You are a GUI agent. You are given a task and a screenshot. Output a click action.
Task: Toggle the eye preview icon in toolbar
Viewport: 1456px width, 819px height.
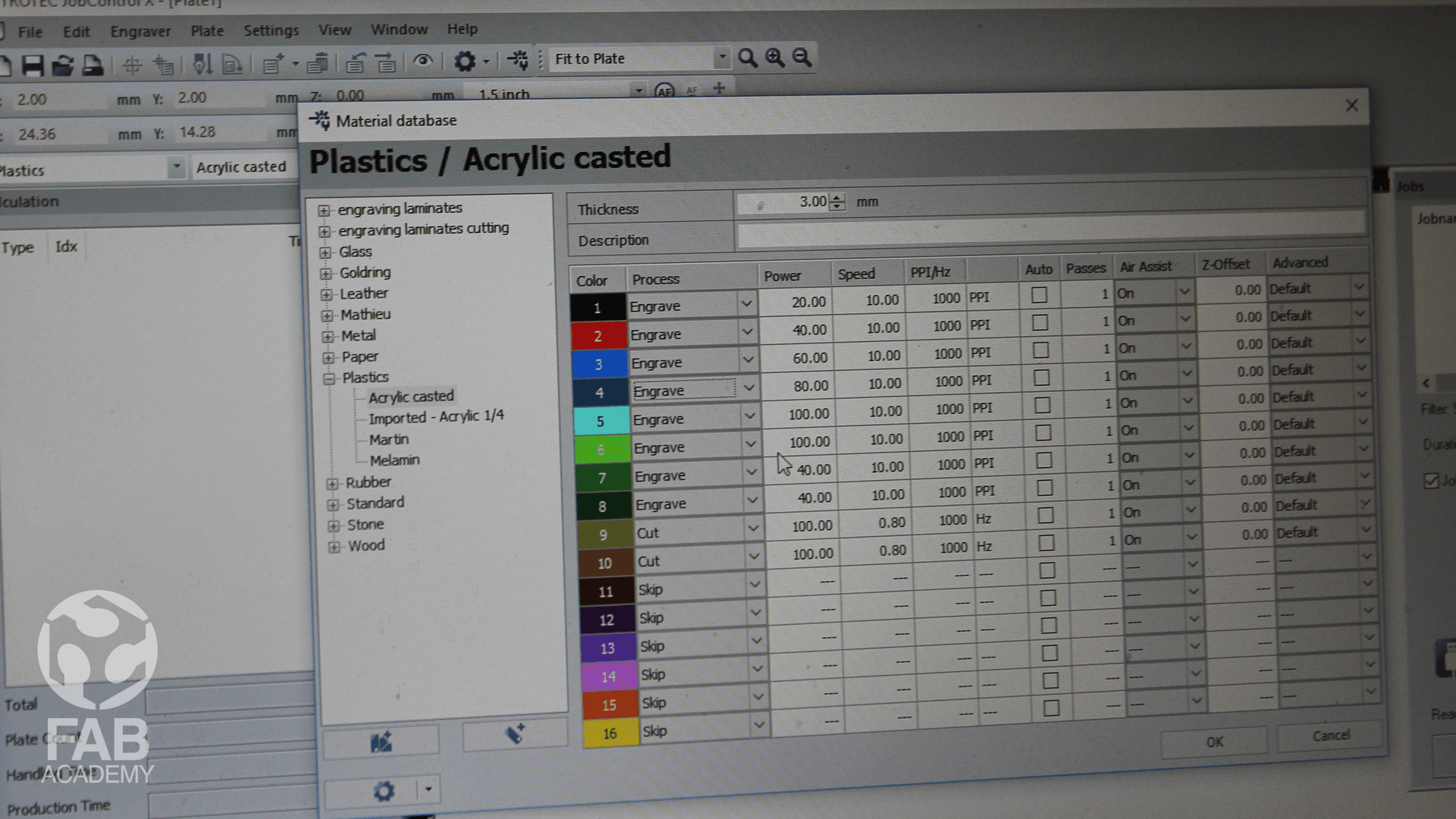pos(423,61)
